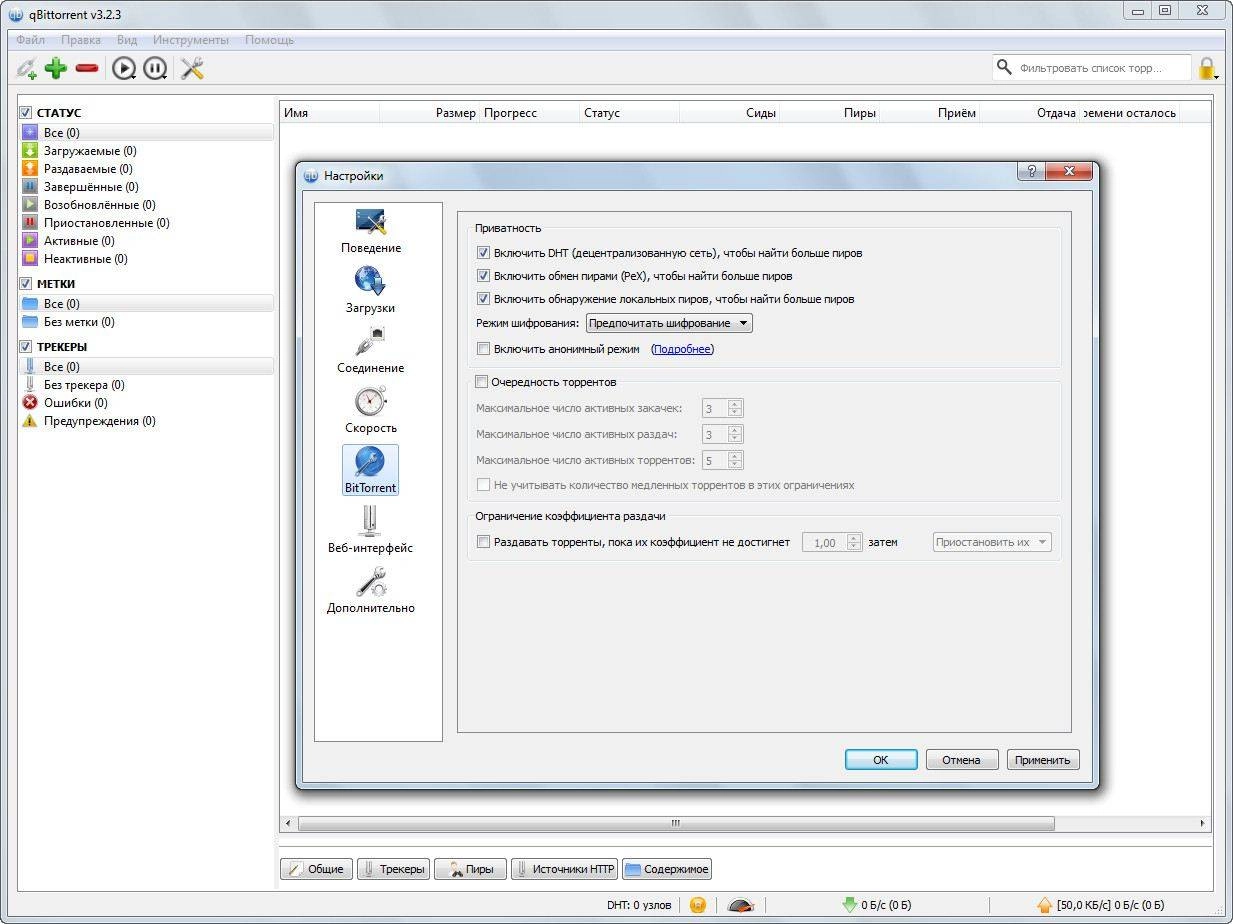Image resolution: width=1233 pixels, height=924 pixels.
Task: Select the BitTorrent settings section
Action: click(370, 470)
